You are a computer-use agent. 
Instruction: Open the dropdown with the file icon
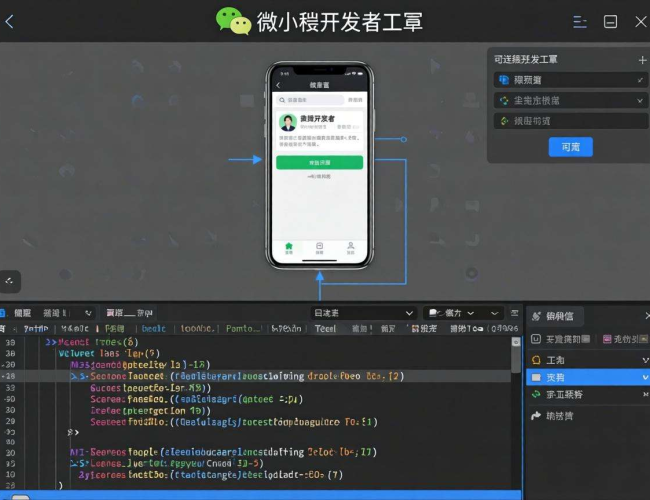tap(451, 313)
